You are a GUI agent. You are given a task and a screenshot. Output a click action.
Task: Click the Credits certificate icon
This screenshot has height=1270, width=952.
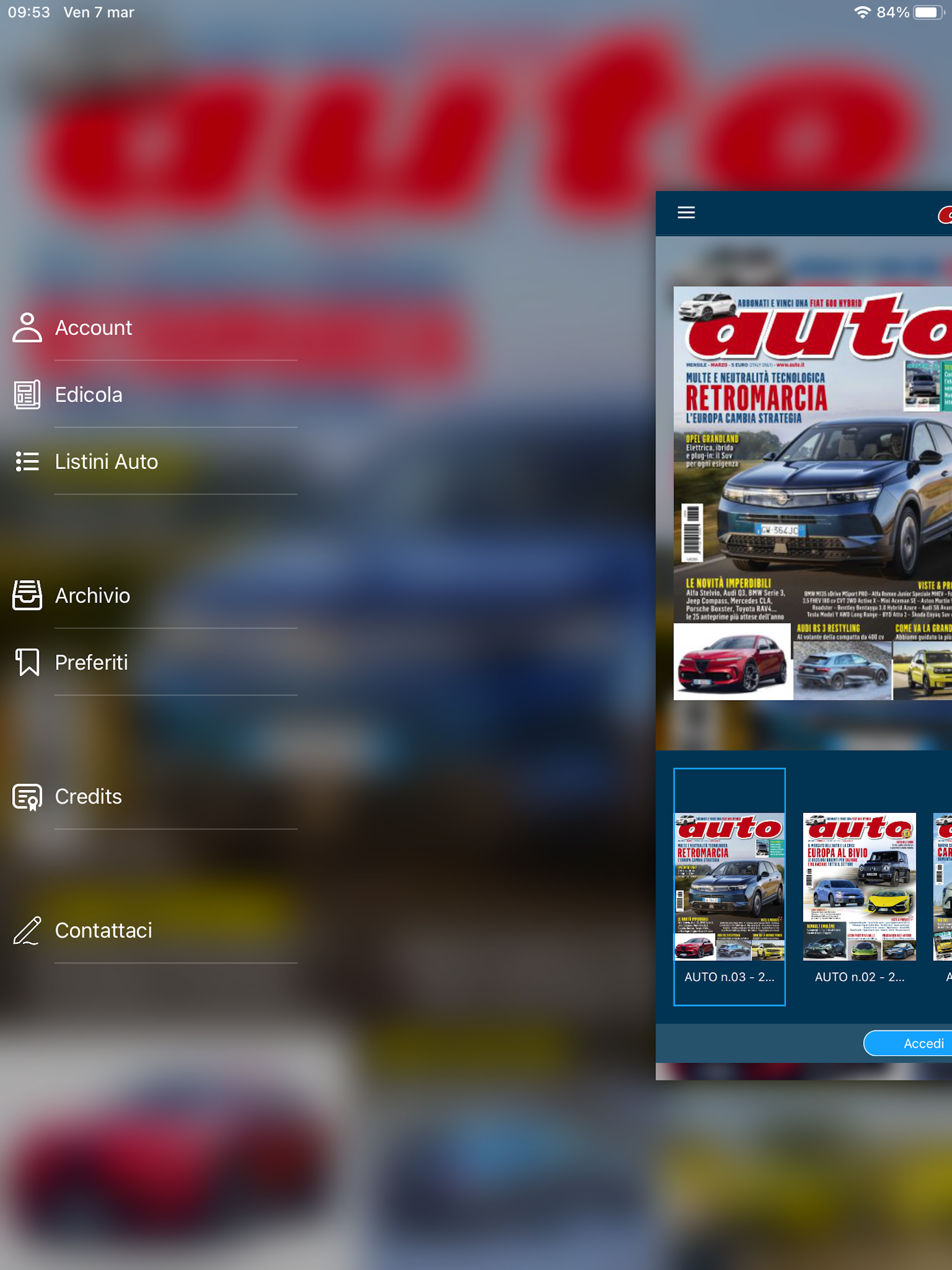pos(27,797)
